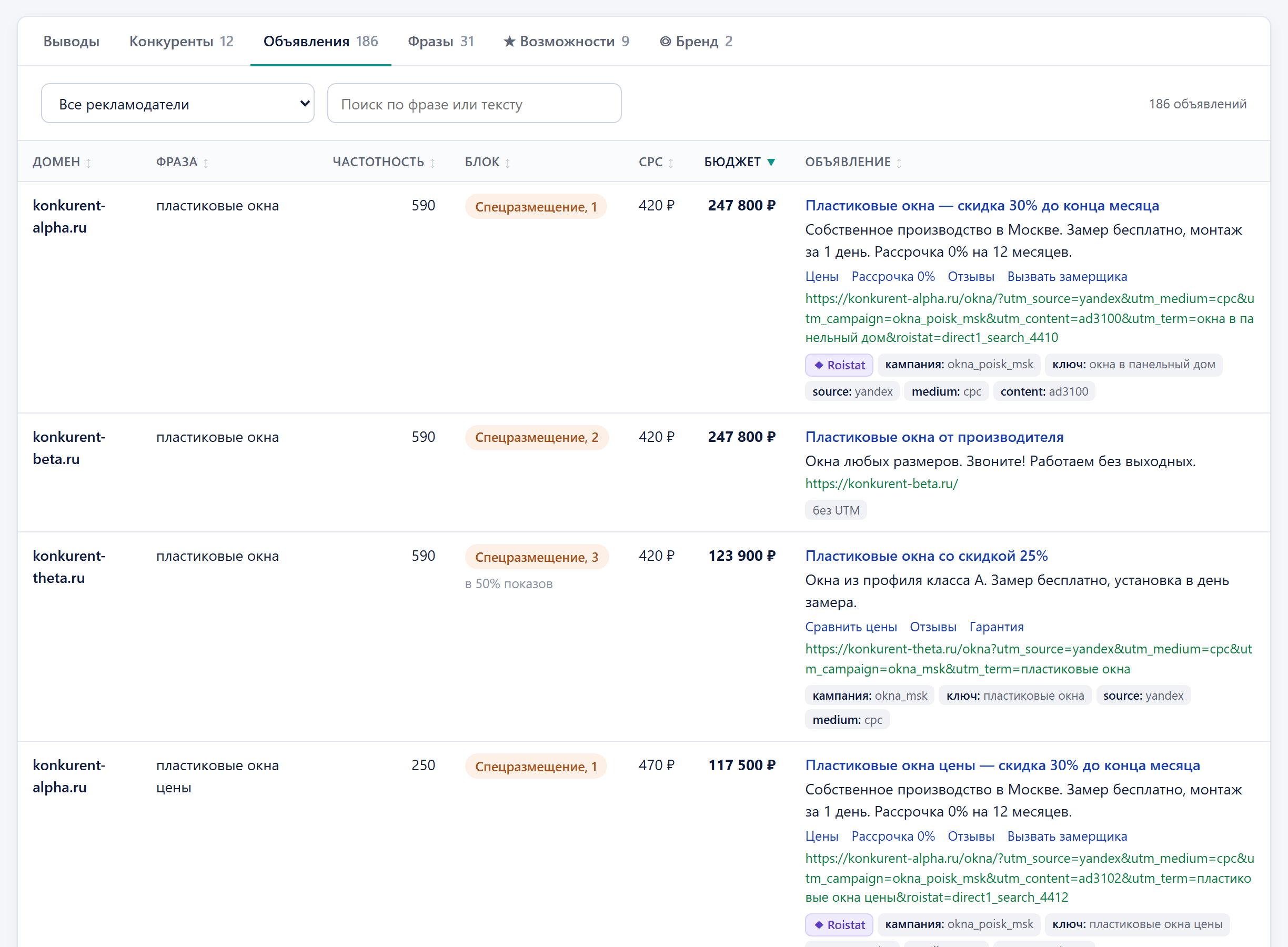
Task: Click Рассрочка 0% sitelink in first ad
Action: (893, 276)
